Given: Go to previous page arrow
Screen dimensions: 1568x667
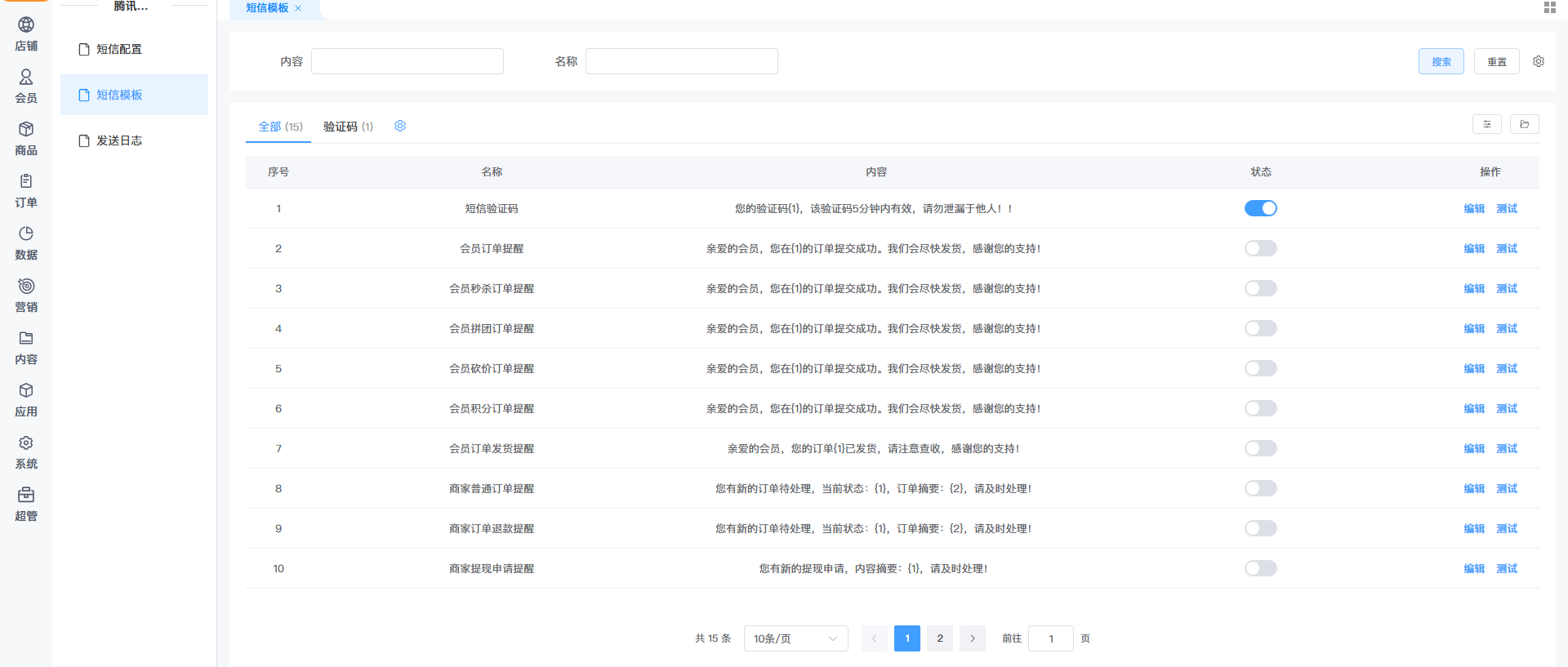Looking at the screenshot, I should (875, 638).
